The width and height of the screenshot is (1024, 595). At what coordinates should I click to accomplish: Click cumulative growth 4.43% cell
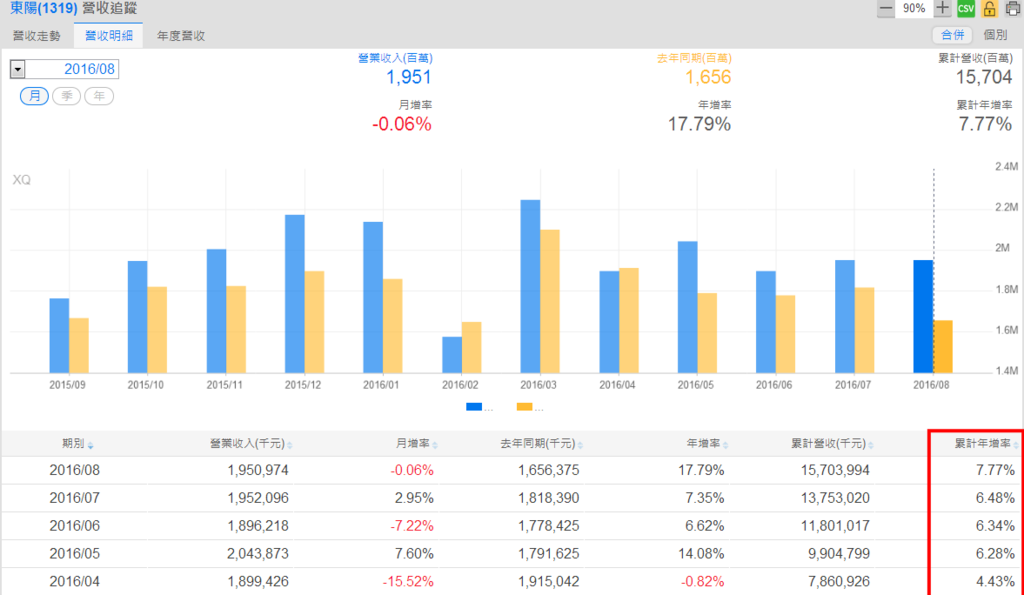pos(995,581)
